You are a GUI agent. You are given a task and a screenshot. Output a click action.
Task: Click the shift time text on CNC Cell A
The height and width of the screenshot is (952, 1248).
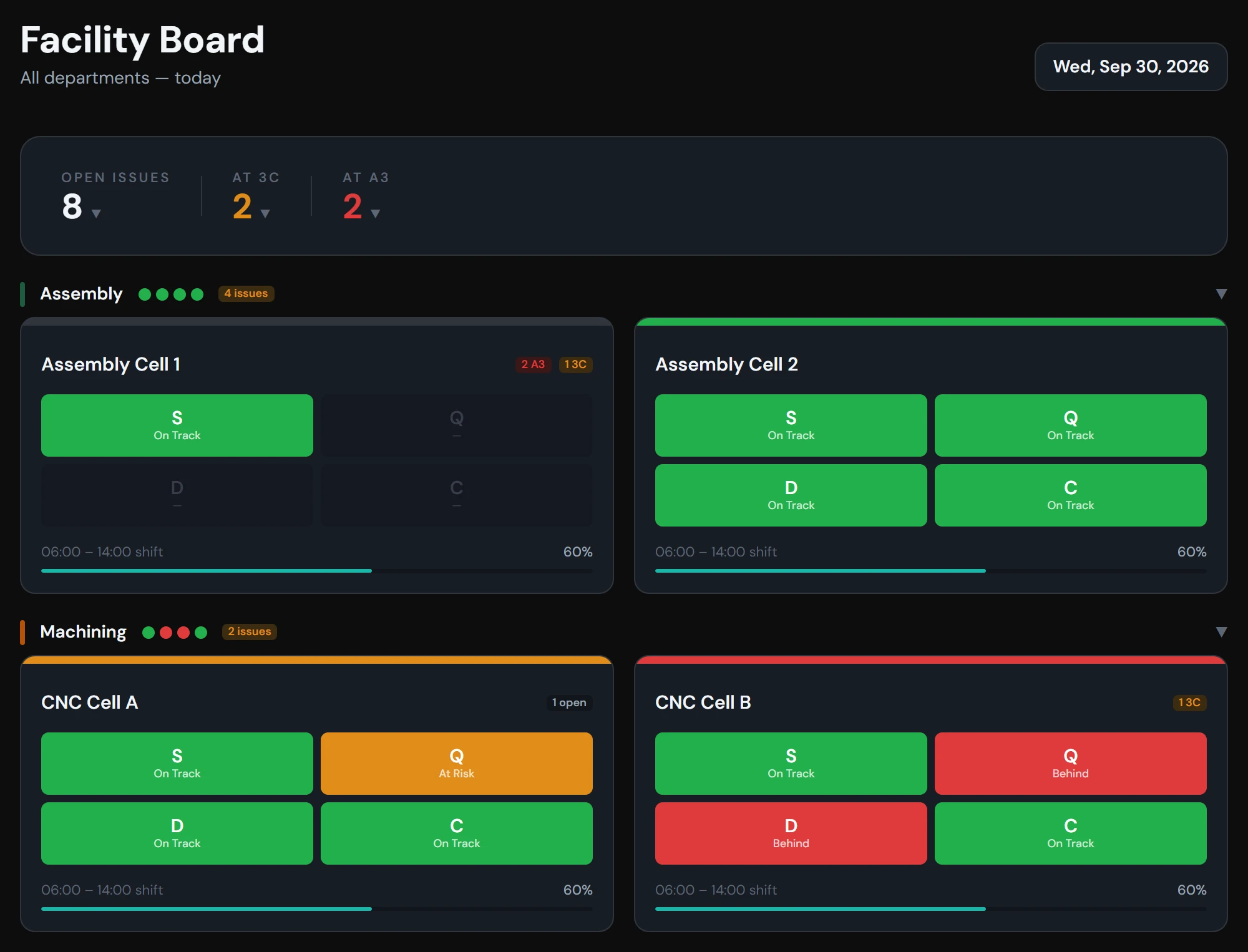tap(102, 890)
